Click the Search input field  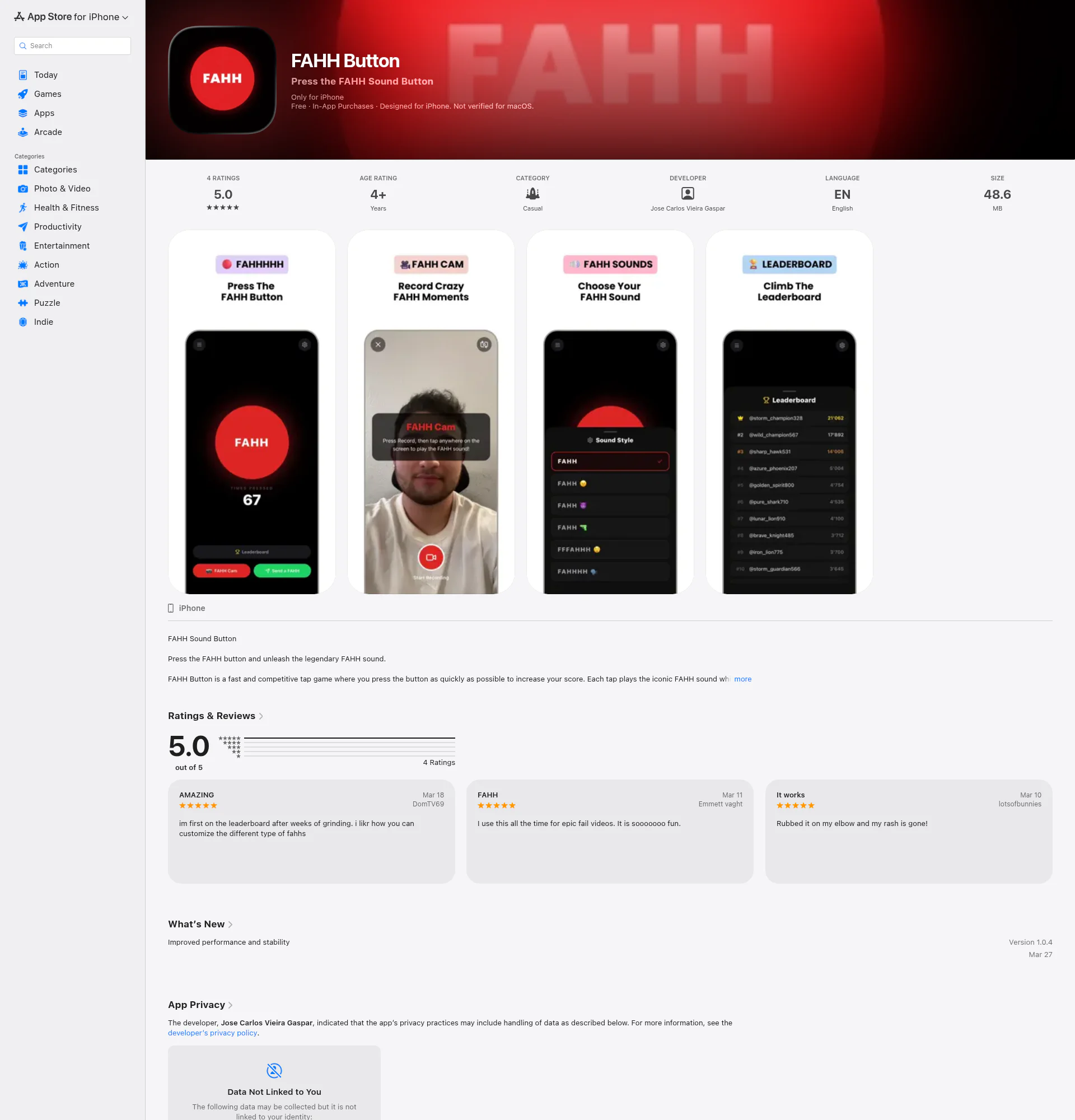(73, 46)
